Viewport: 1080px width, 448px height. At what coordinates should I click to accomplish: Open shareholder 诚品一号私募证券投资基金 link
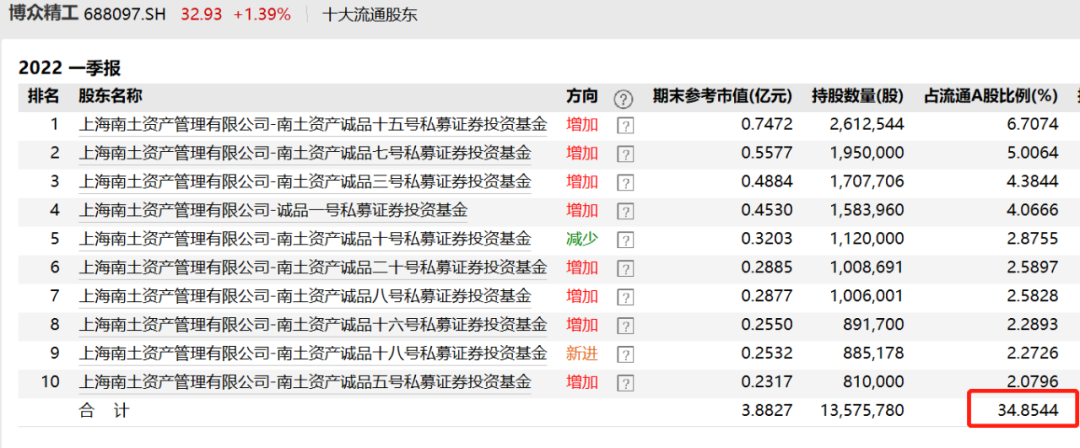pos(274,210)
